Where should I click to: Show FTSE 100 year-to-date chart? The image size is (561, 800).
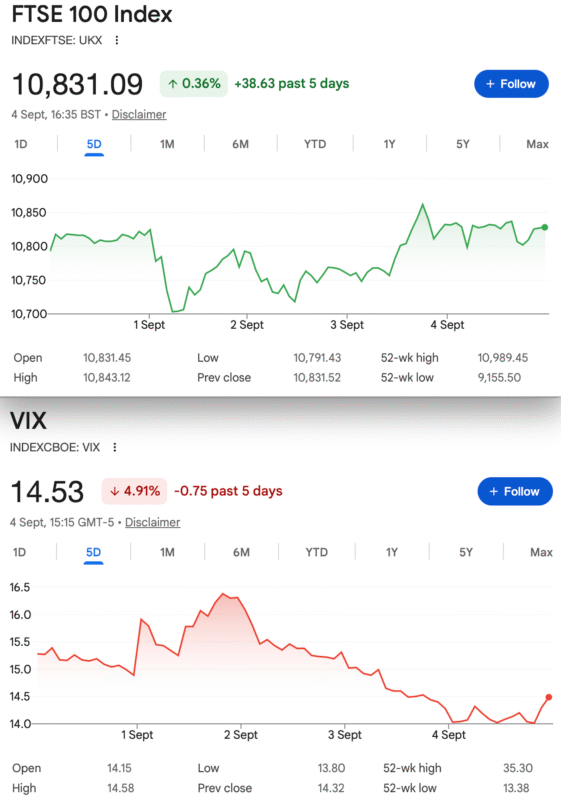point(315,144)
